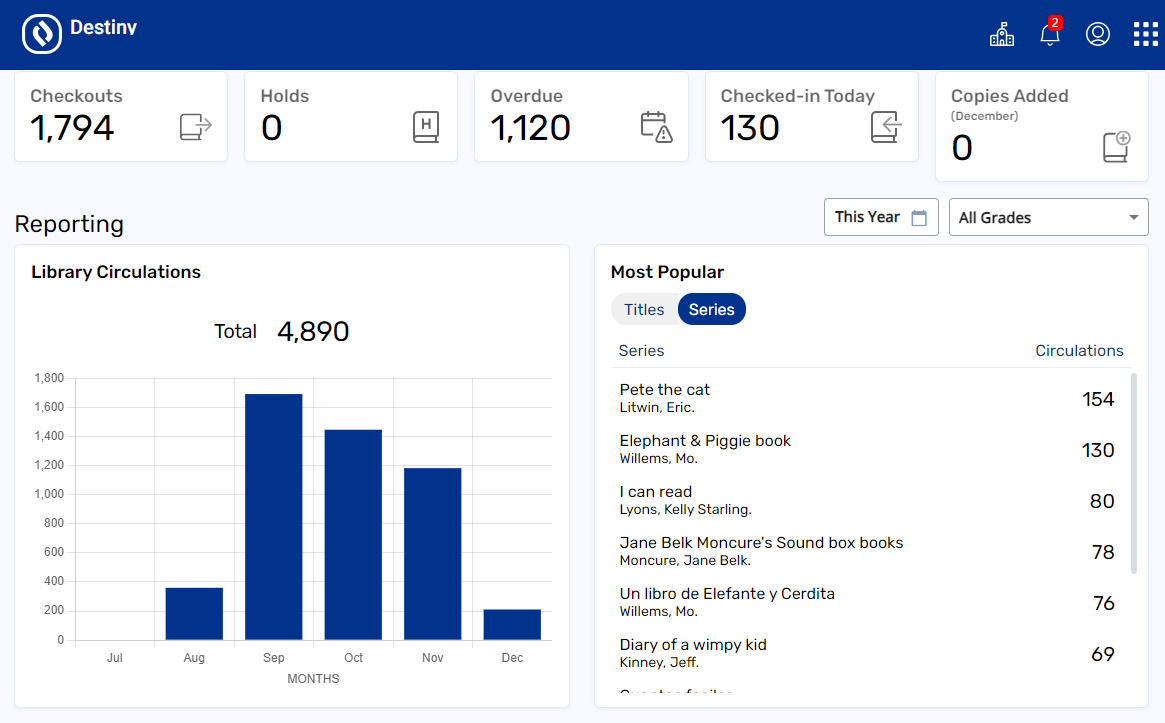Open the This Year date filter
Screen dimensions: 1165x723
pyautogui.click(x=880, y=217)
